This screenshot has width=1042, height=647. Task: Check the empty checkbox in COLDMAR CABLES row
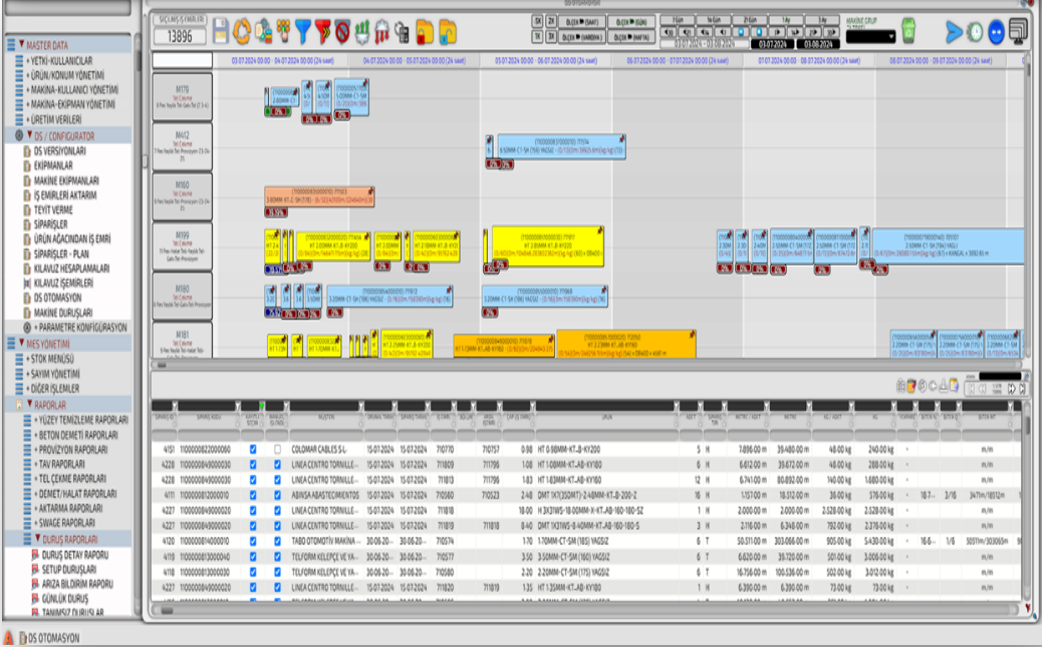pos(277,450)
